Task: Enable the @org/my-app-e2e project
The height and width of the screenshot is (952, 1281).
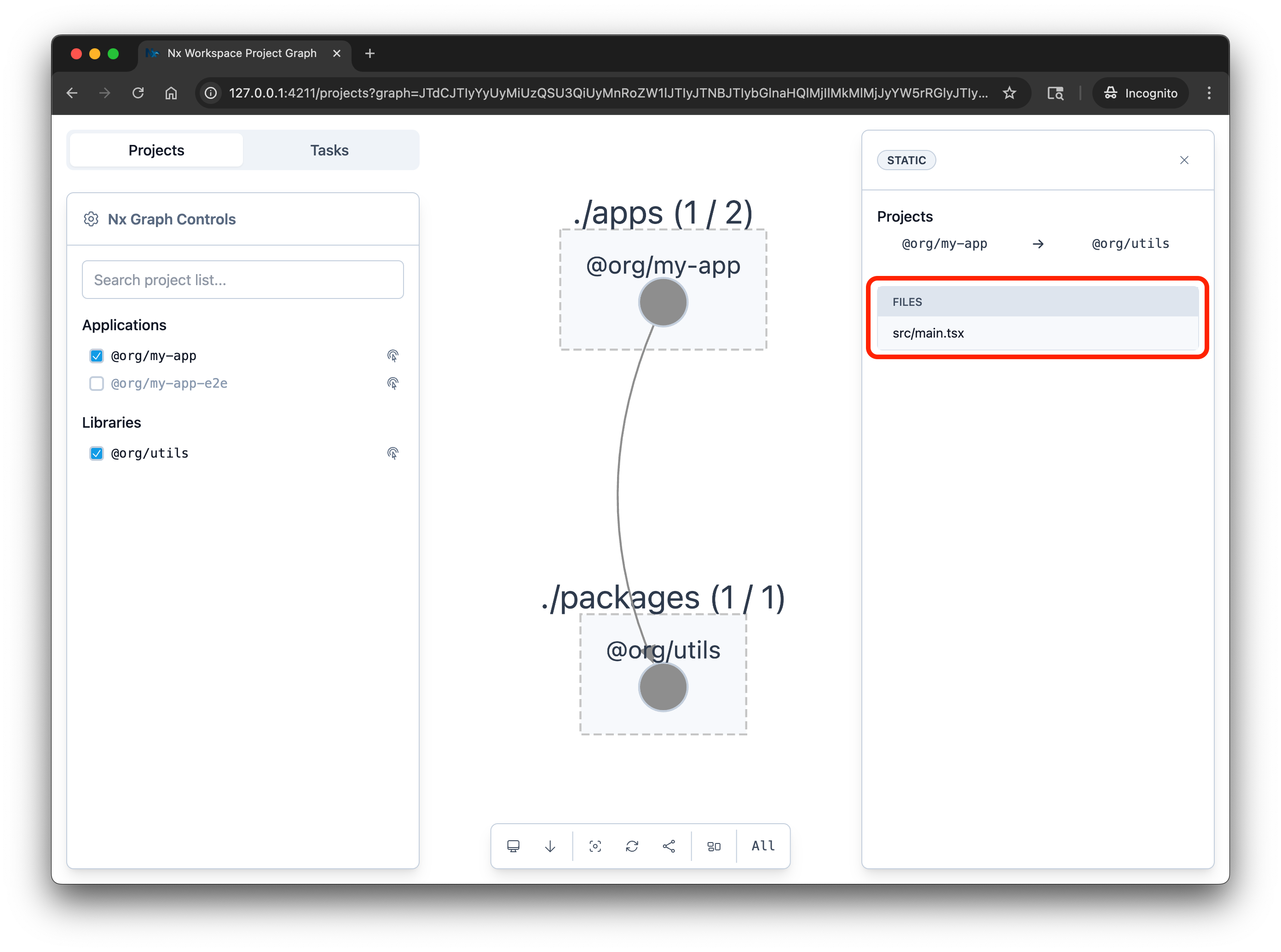Action: point(96,383)
